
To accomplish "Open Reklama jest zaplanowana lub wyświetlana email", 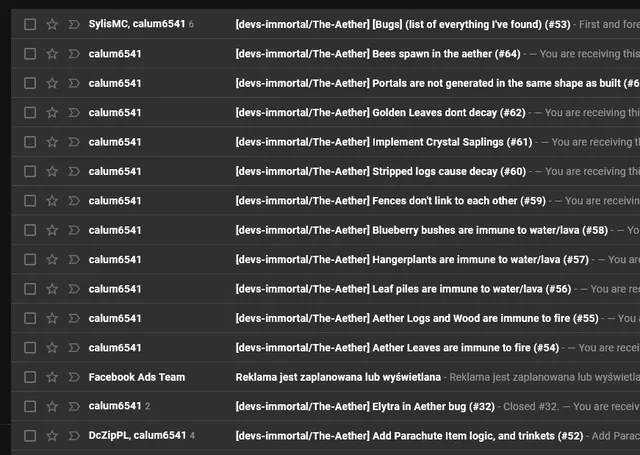I will [338, 377].
